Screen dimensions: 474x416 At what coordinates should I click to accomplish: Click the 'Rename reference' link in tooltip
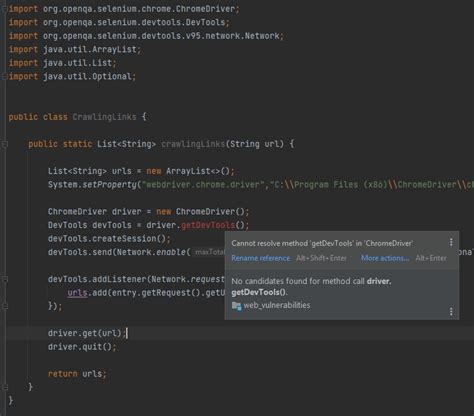click(x=261, y=258)
